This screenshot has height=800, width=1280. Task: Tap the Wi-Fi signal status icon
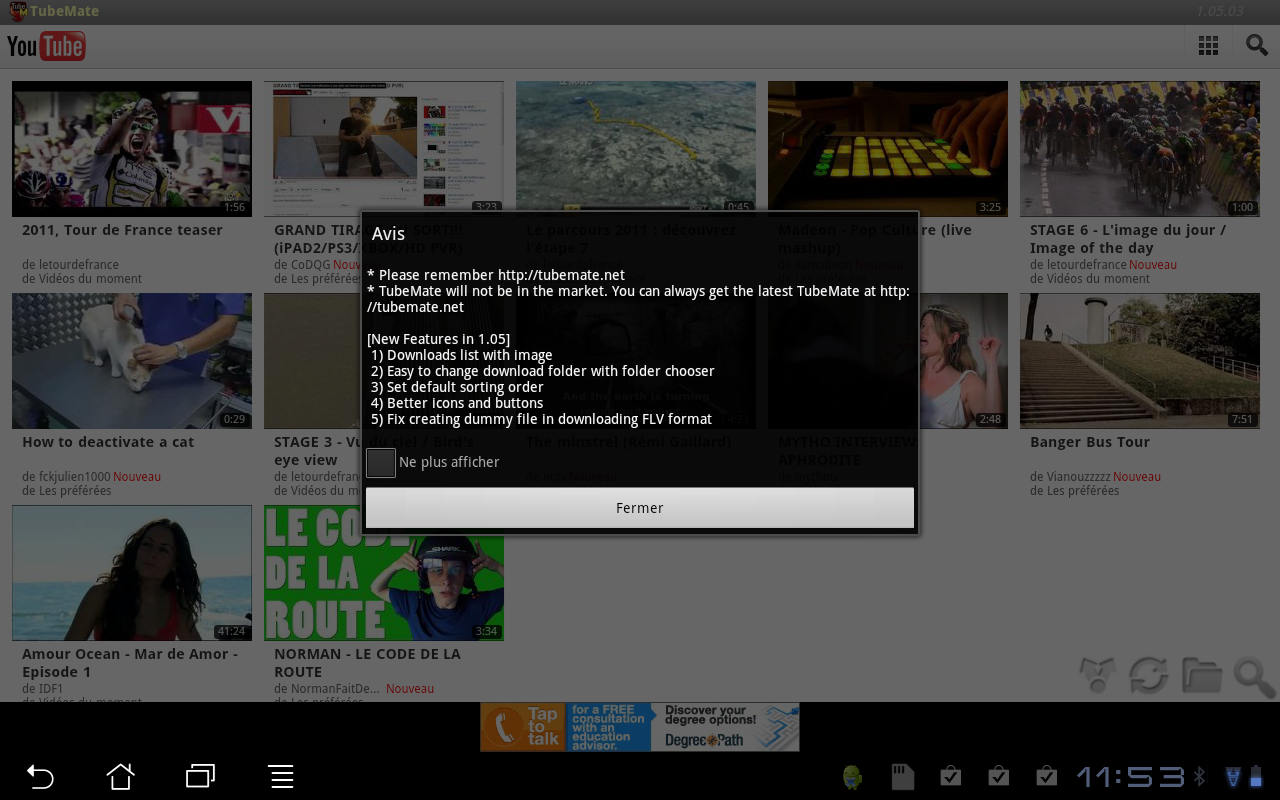[1233, 776]
